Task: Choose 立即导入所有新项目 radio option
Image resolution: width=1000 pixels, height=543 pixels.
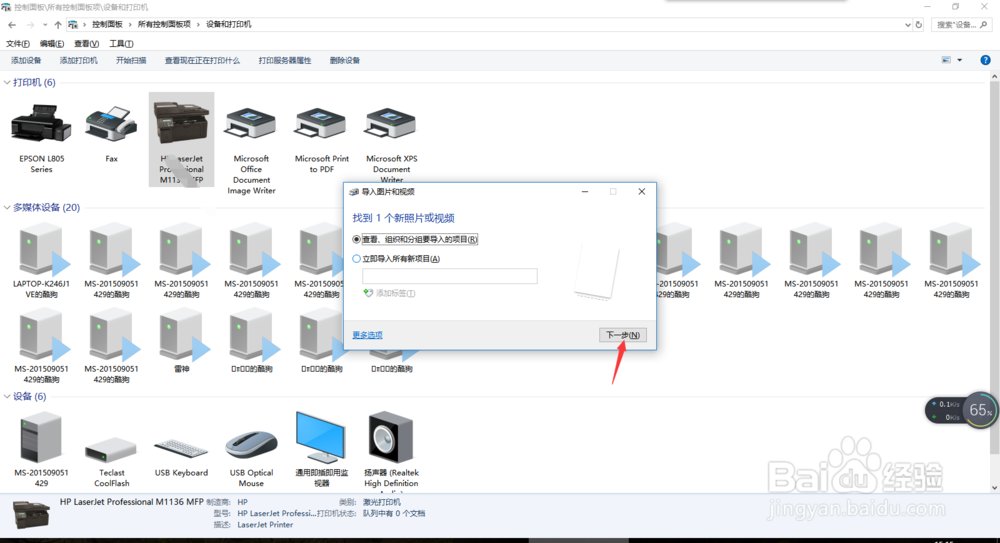Action: (x=357, y=258)
